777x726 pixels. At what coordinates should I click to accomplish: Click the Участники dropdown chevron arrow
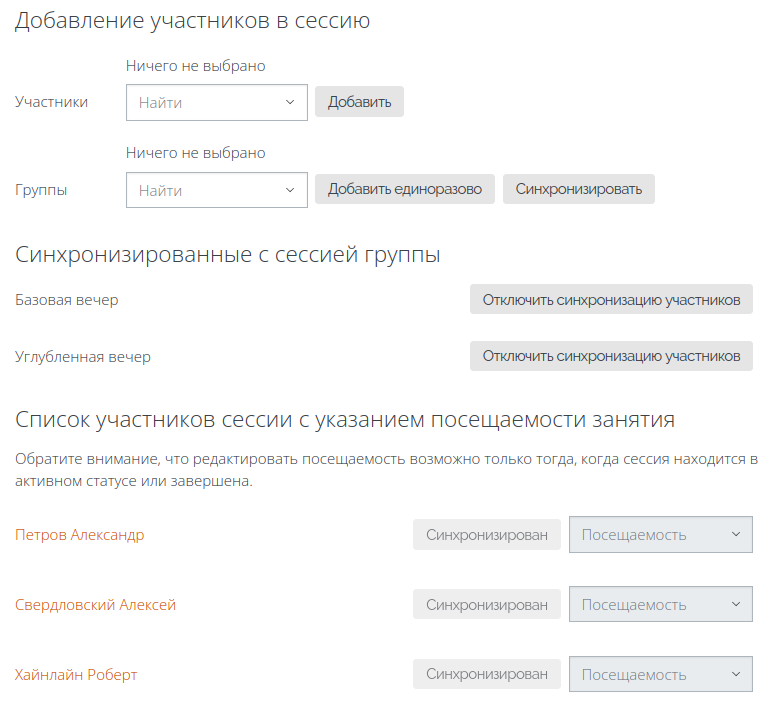coord(290,103)
